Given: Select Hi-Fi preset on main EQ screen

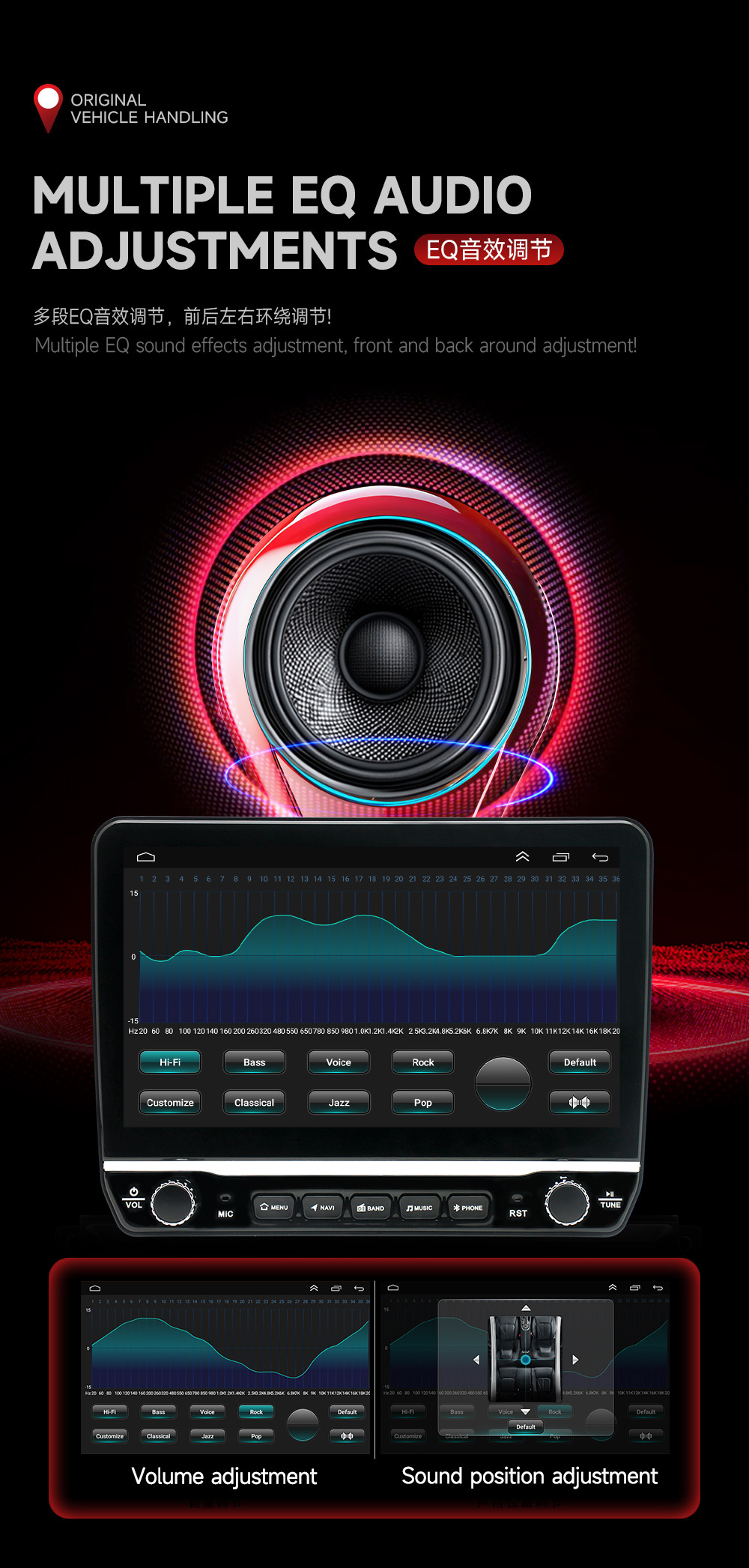Looking at the screenshot, I should click(170, 1062).
